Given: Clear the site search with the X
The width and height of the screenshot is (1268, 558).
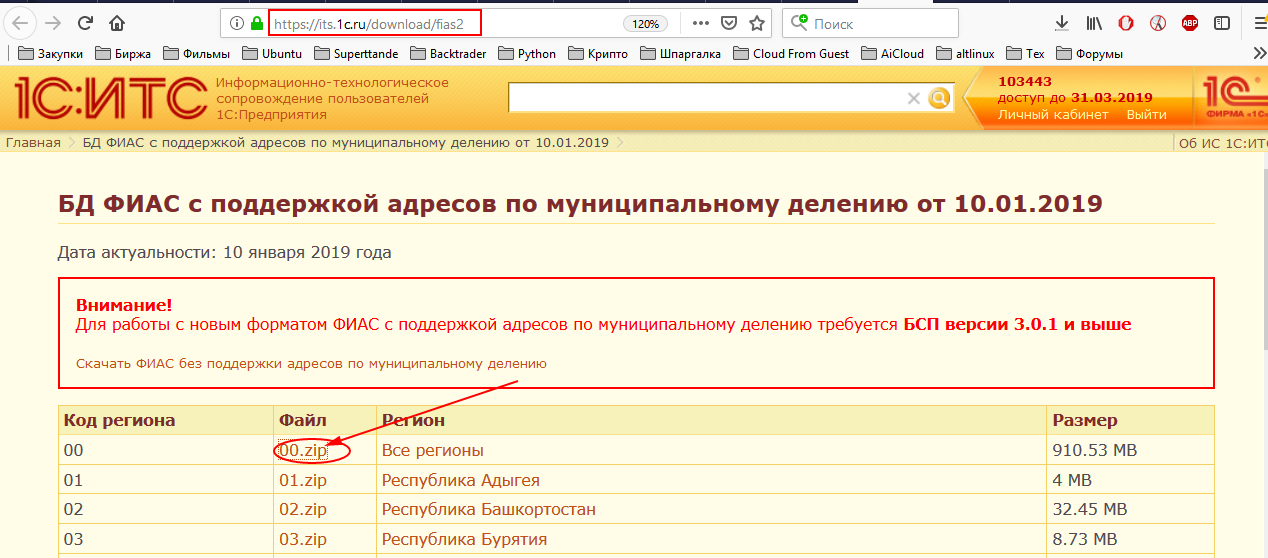Looking at the screenshot, I should (913, 98).
